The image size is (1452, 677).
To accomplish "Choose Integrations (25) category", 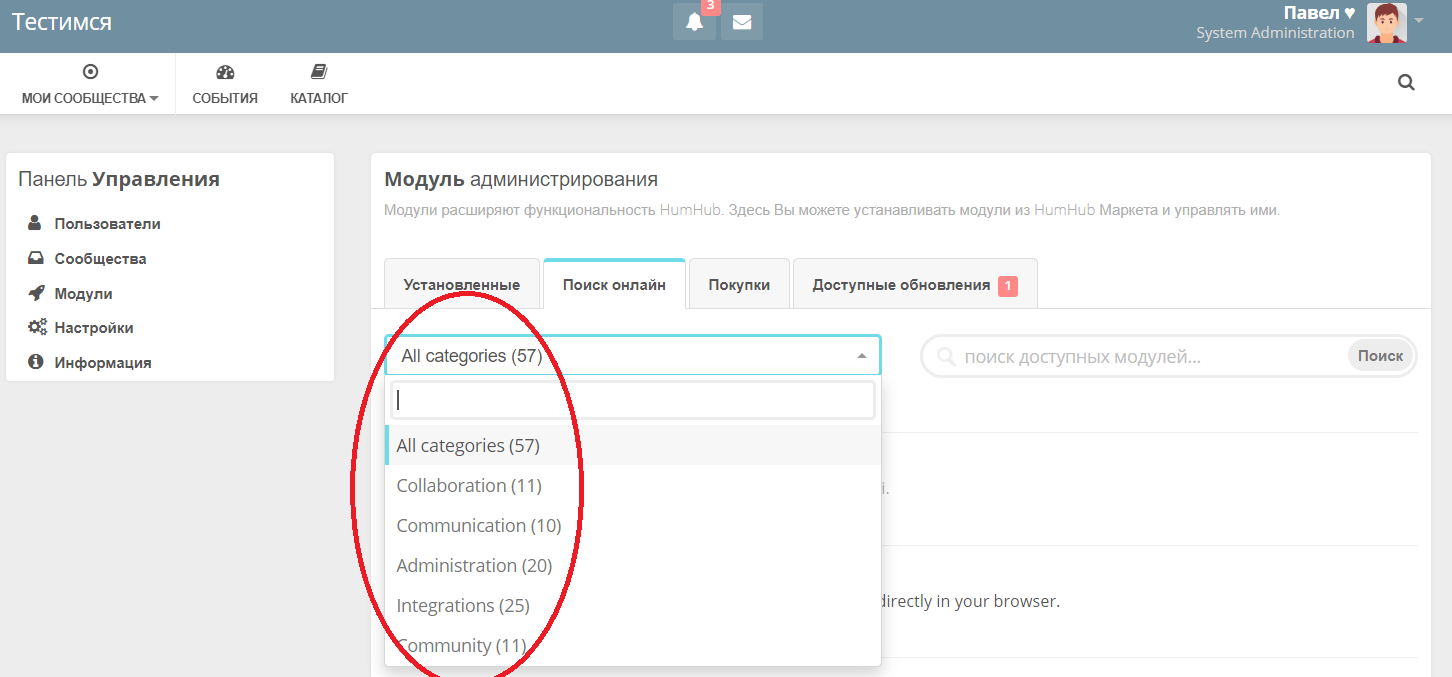I will point(633,605).
